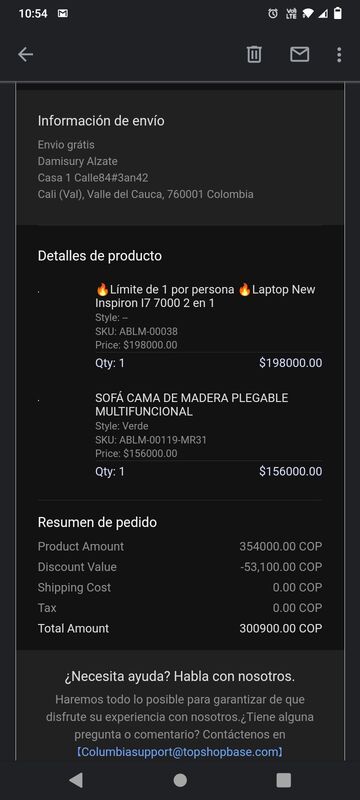Tap the Android home circle button

click(180, 780)
